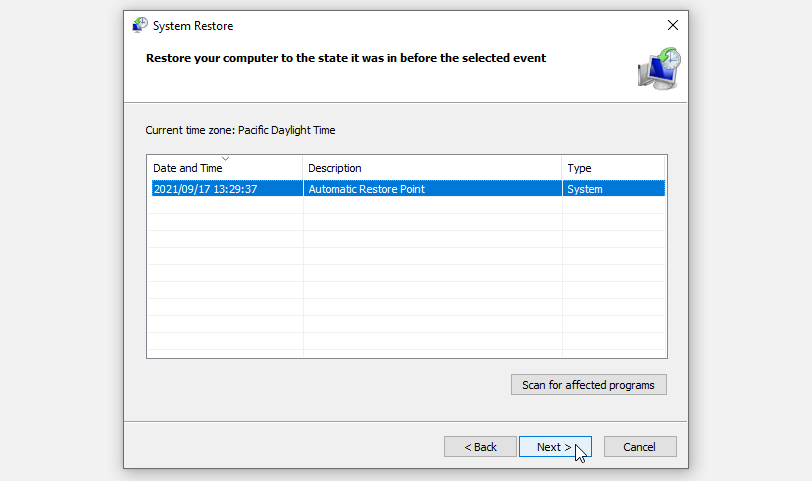Viewport: 812px width, 481px height.
Task: Click the bold restore instruction heading
Action: pyautogui.click(x=346, y=59)
